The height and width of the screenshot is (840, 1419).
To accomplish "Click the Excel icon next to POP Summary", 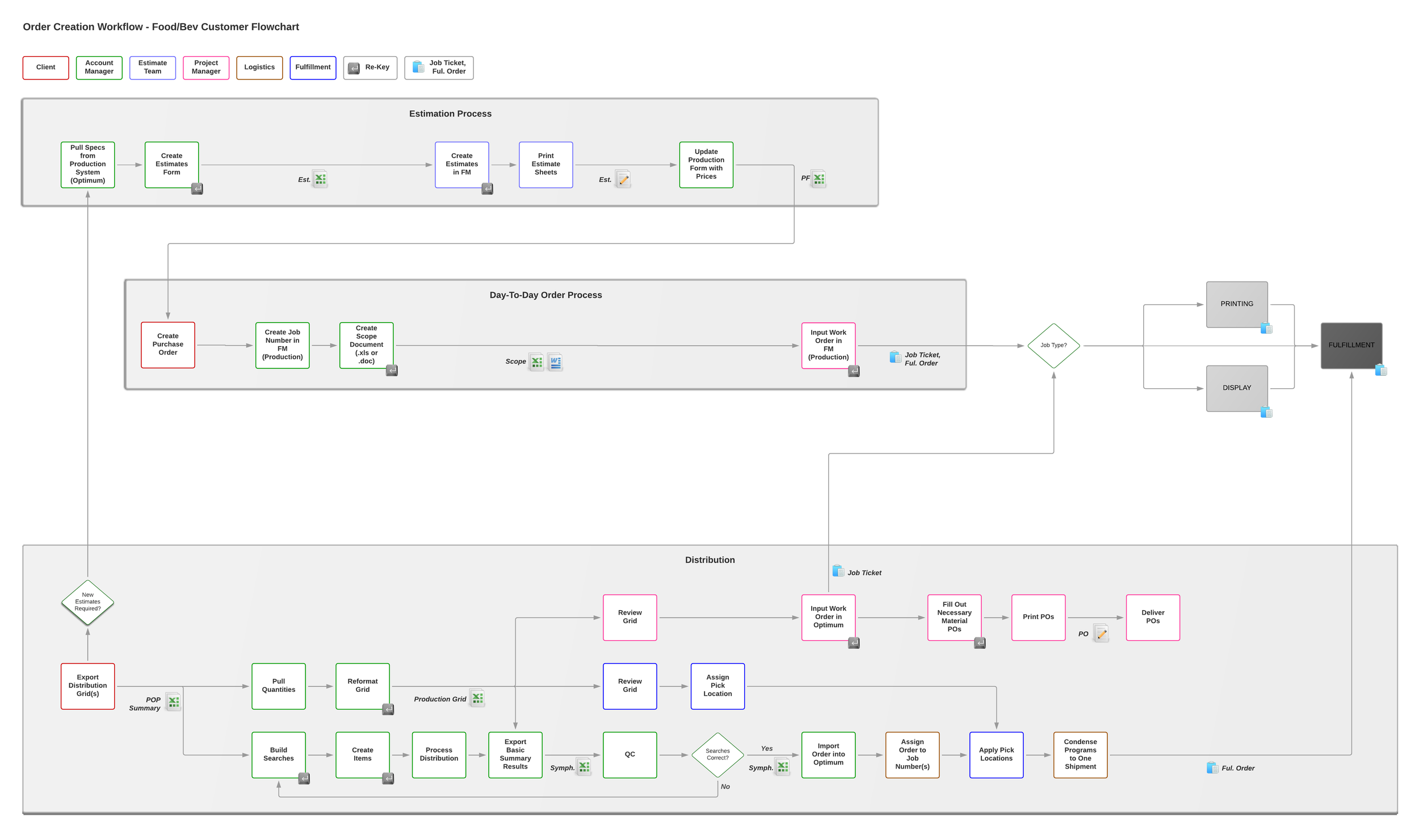I will [x=174, y=702].
